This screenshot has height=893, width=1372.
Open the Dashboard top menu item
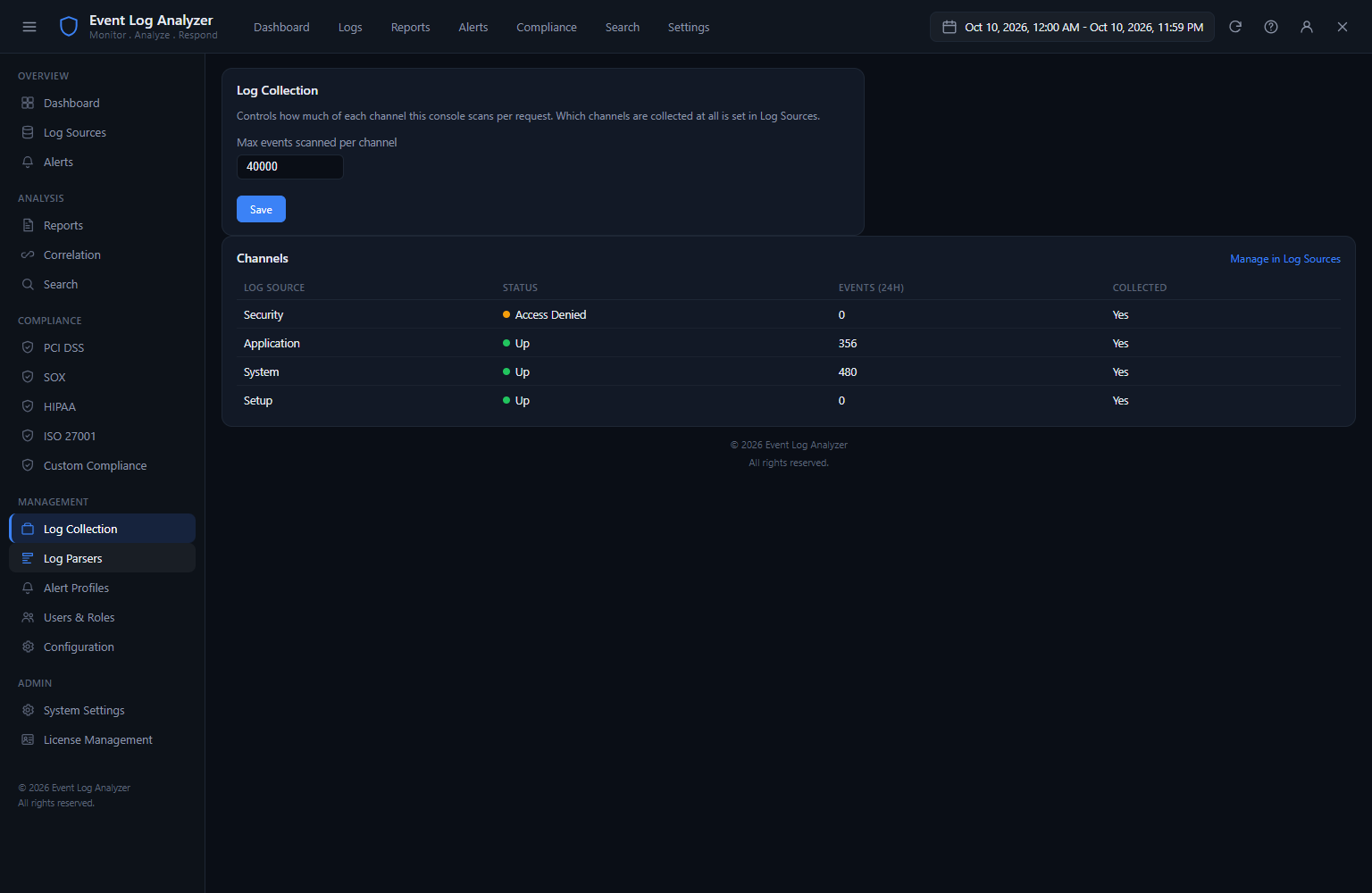click(281, 27)
